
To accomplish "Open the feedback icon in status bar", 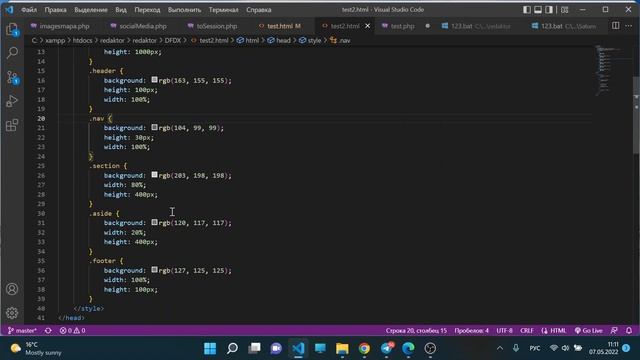I will 614,331.
